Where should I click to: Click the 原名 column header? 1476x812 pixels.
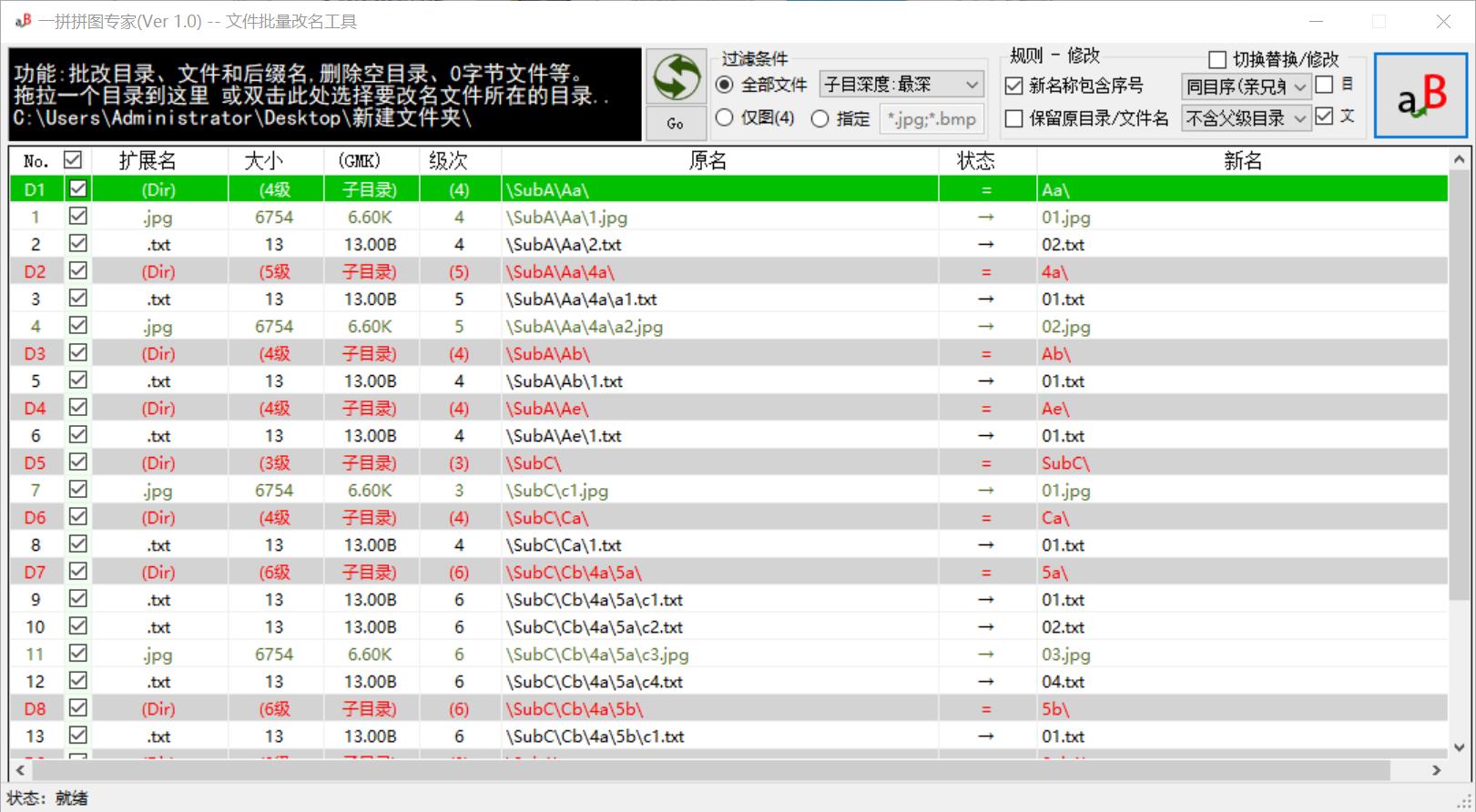point(707,161)
